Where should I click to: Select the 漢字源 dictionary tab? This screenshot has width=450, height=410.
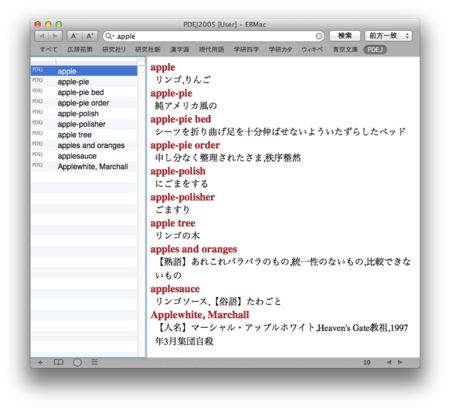coord(179,50)
